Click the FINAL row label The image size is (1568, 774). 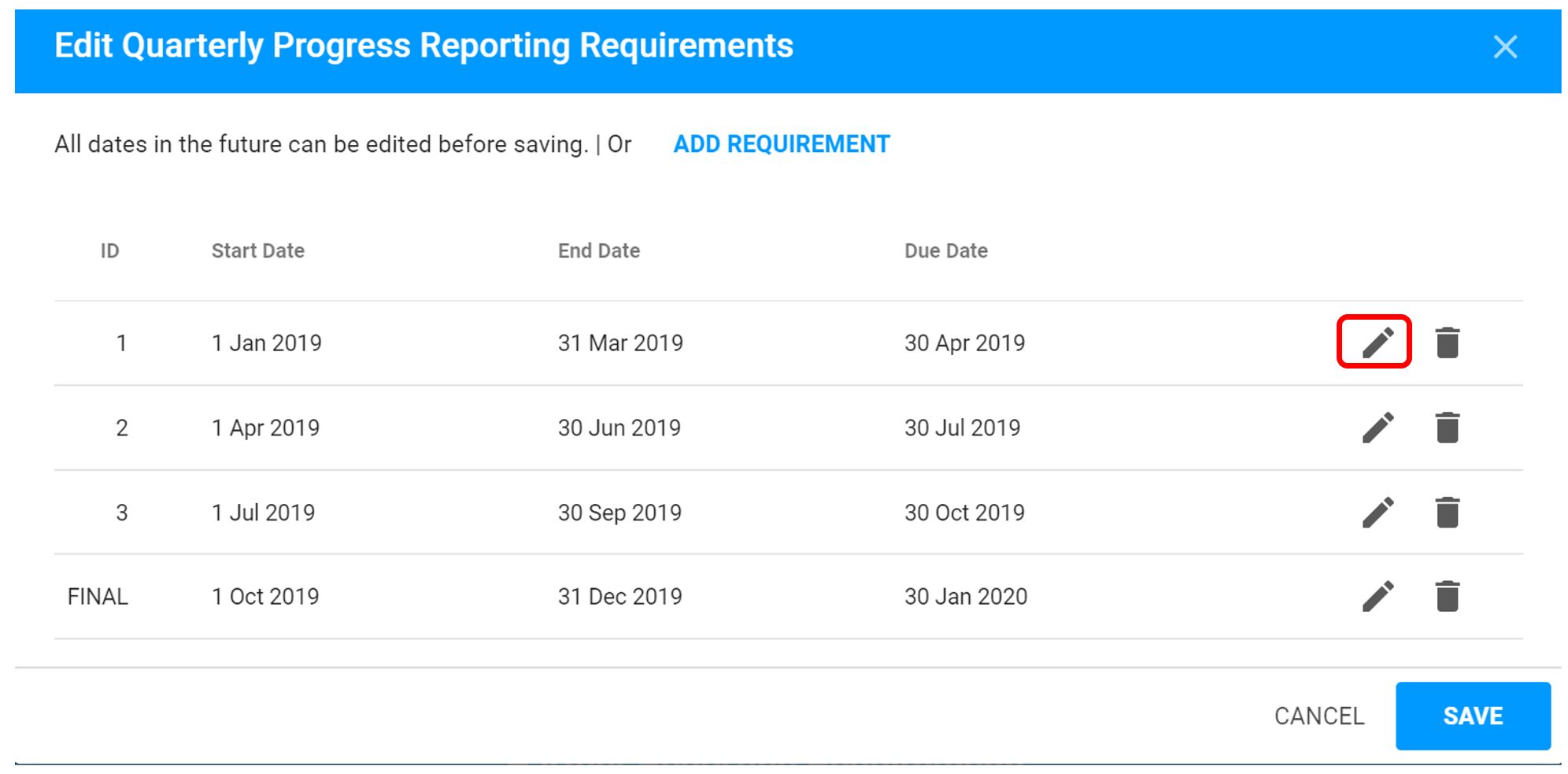pyautogui.click(x=98, y=596)
